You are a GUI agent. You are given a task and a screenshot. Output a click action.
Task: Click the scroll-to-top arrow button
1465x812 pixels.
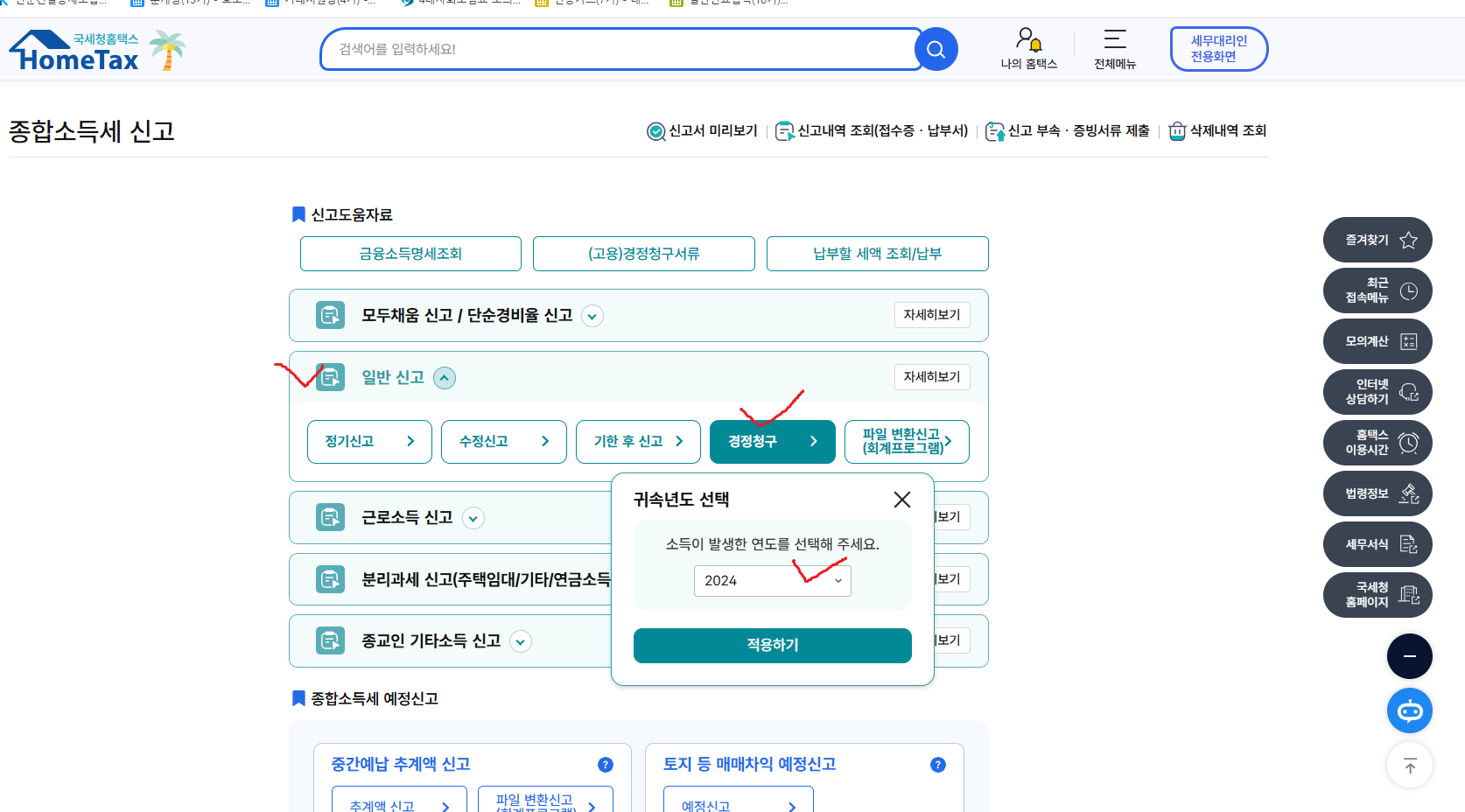tap(1409, 766)
